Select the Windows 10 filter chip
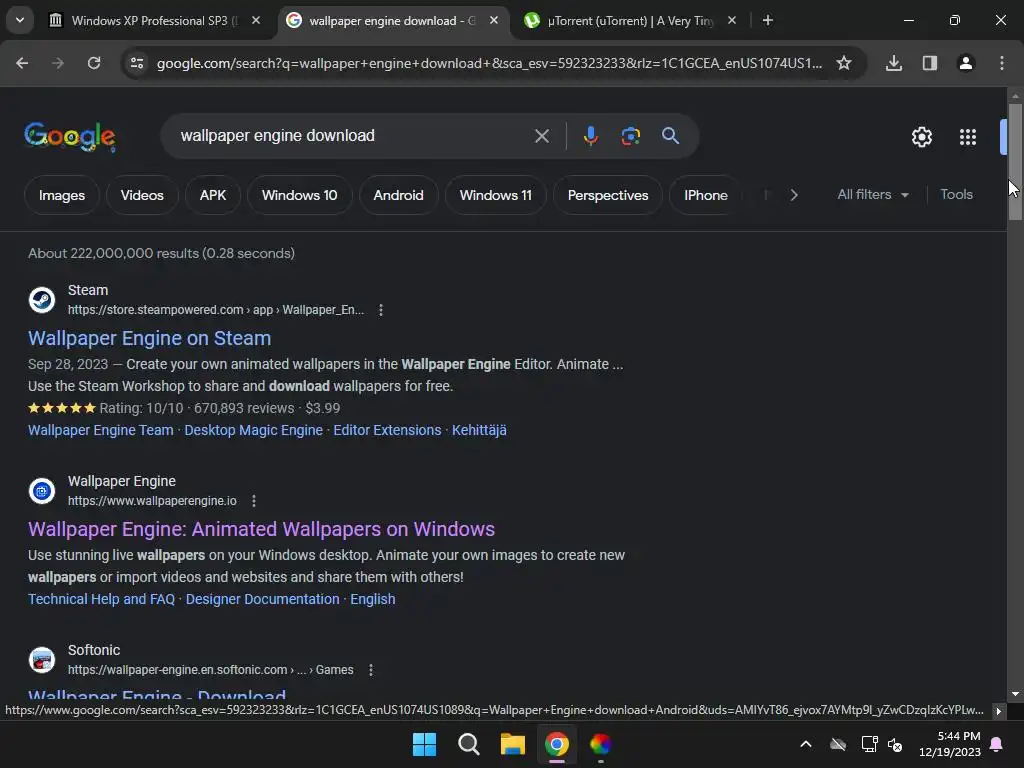This screenshot has width=1024, height=768. 300,195
